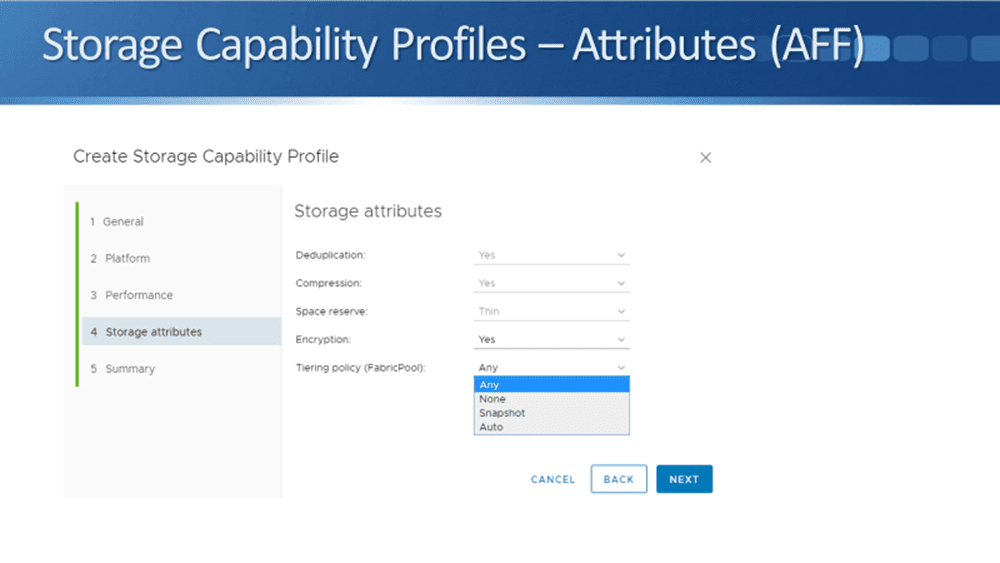Open the Platform wizard step
Image resolution: width=1000 pixels, height=563 pixels.
click(127, 259)
